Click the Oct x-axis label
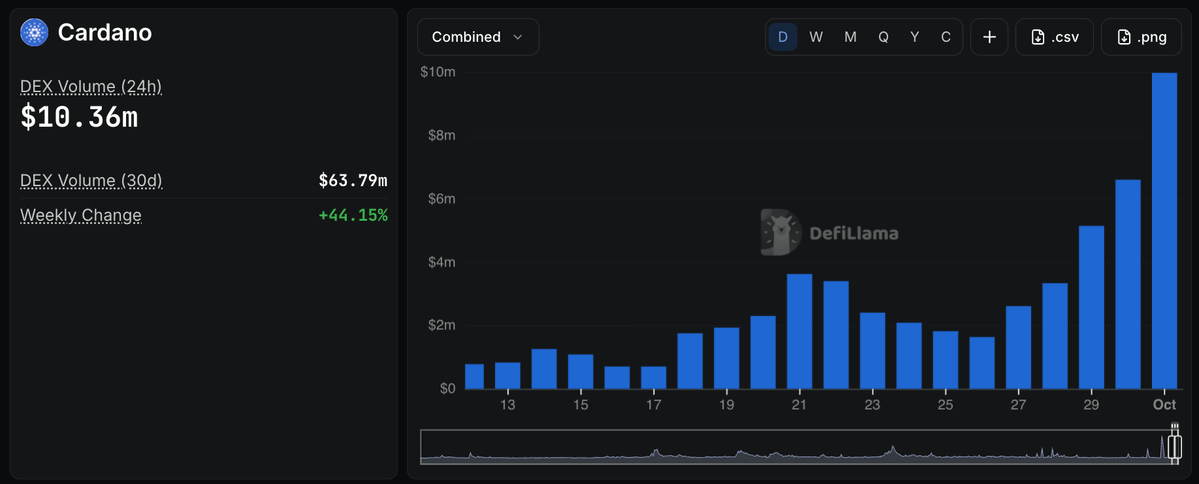The image size is (1199, 484). click(1165, 404)
